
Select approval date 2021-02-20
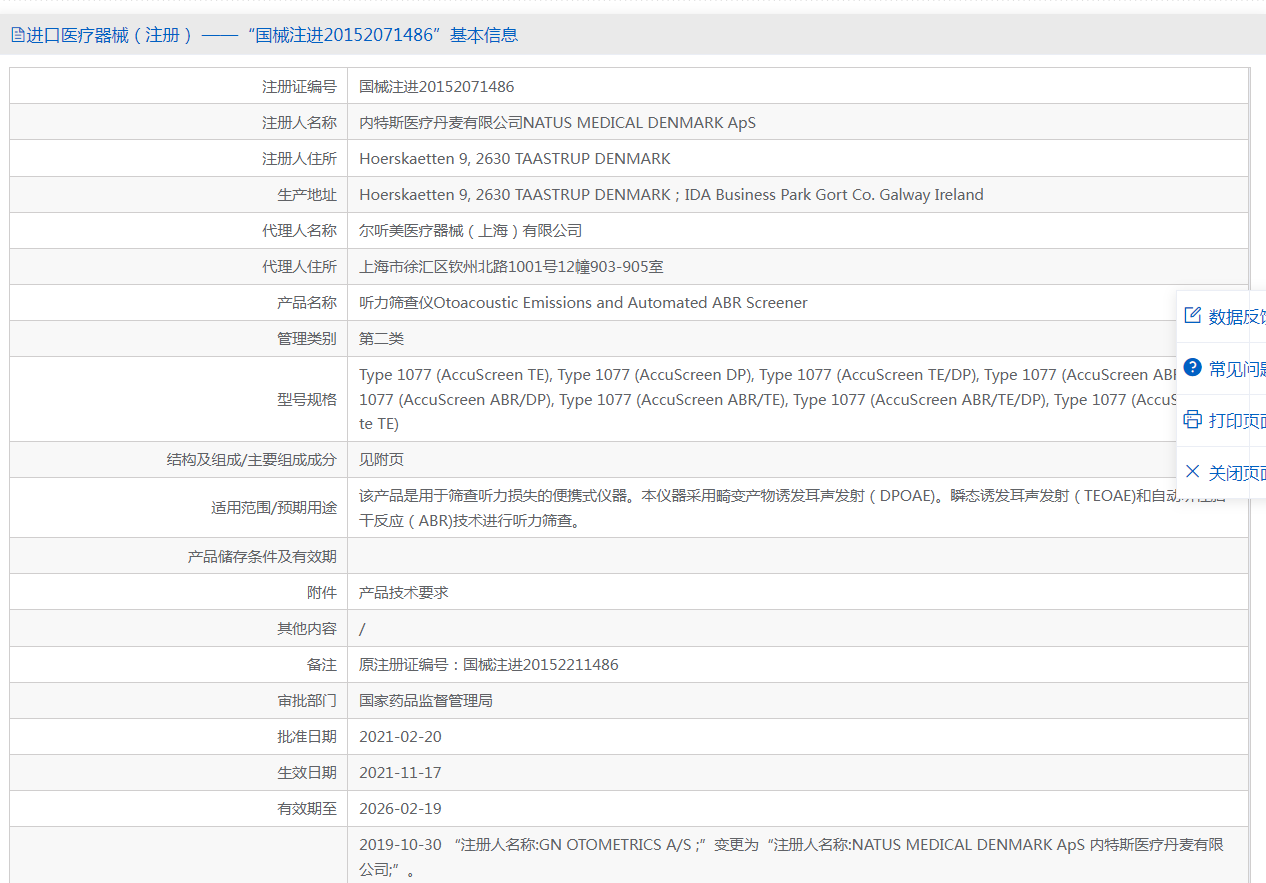(x=400, y=737)
